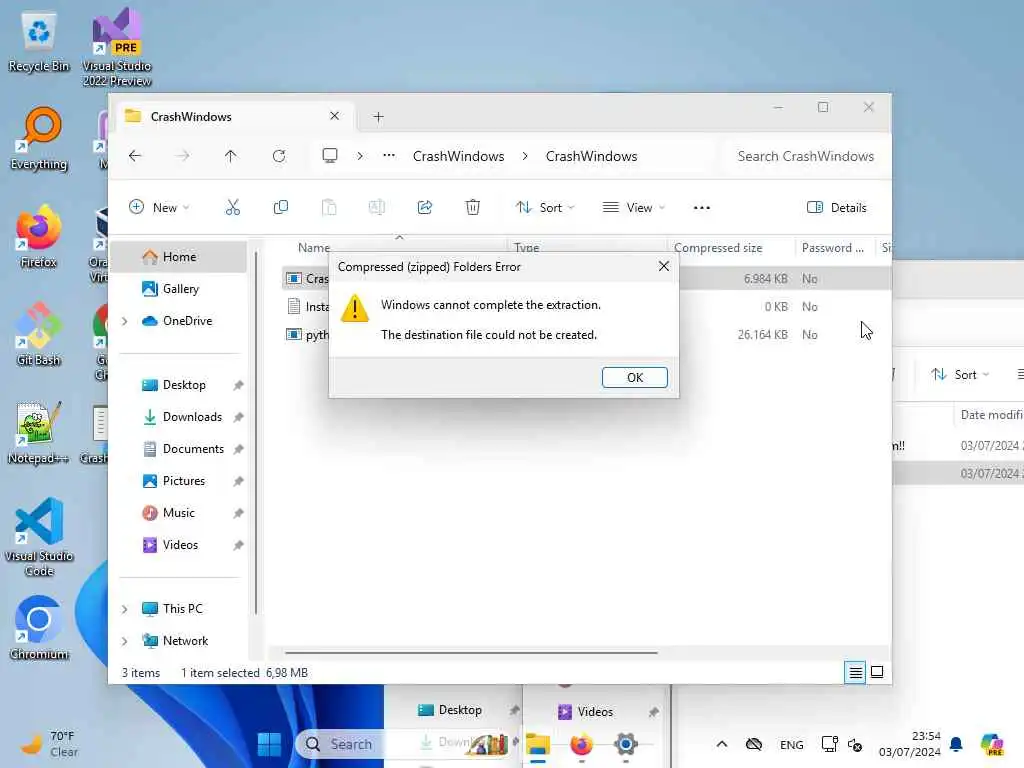
Task: Expand the Network tree node
Action: (125, 641)
